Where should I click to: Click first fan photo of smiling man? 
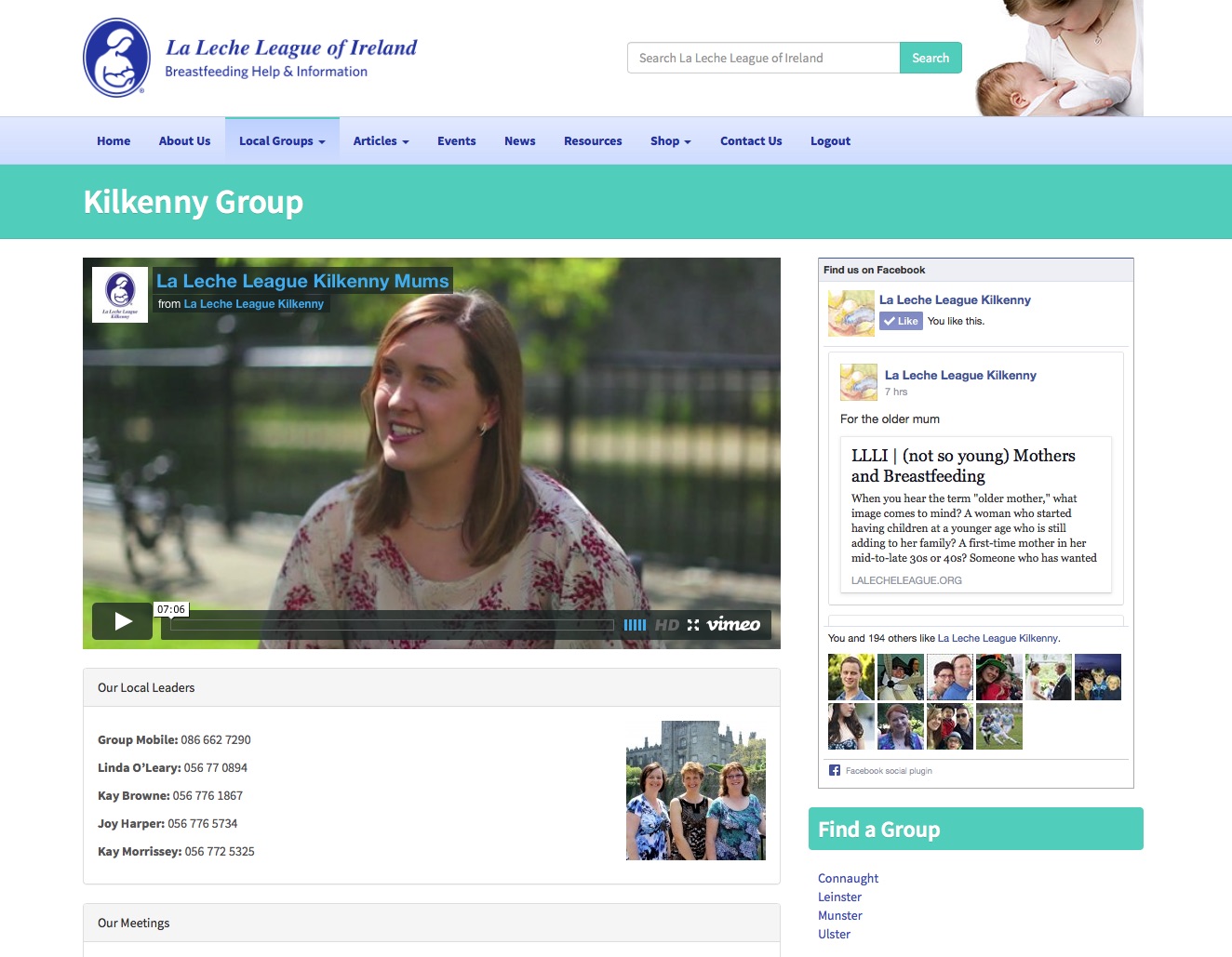click(851, 677)
